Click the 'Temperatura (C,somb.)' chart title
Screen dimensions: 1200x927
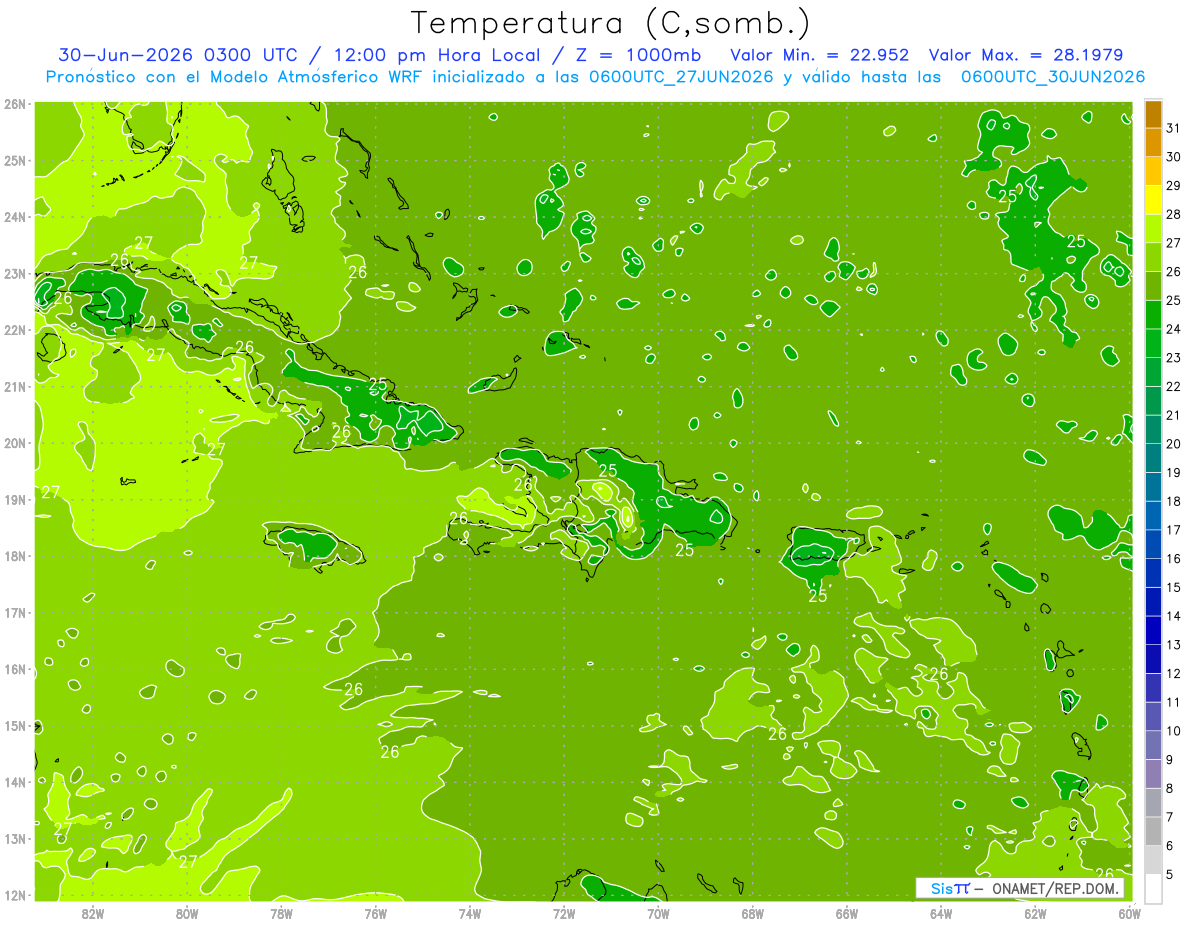click(611, 23)
